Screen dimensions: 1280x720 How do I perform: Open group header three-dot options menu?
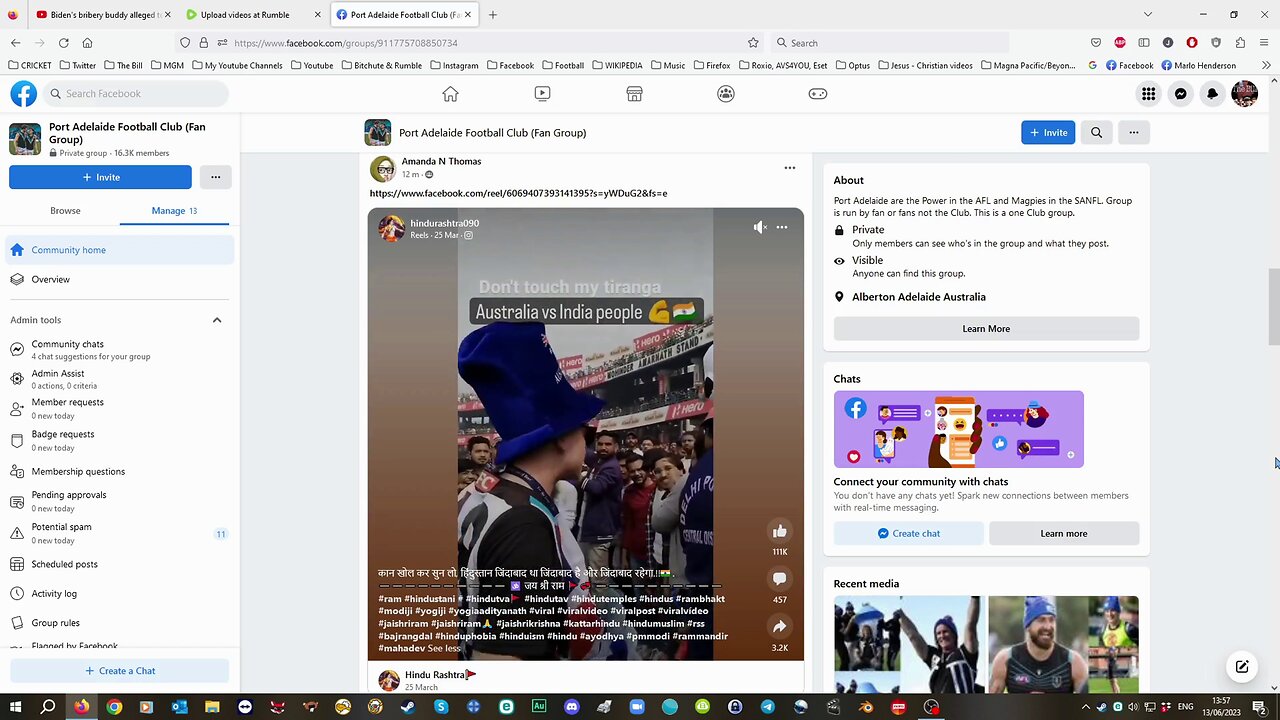(1133, 132)
